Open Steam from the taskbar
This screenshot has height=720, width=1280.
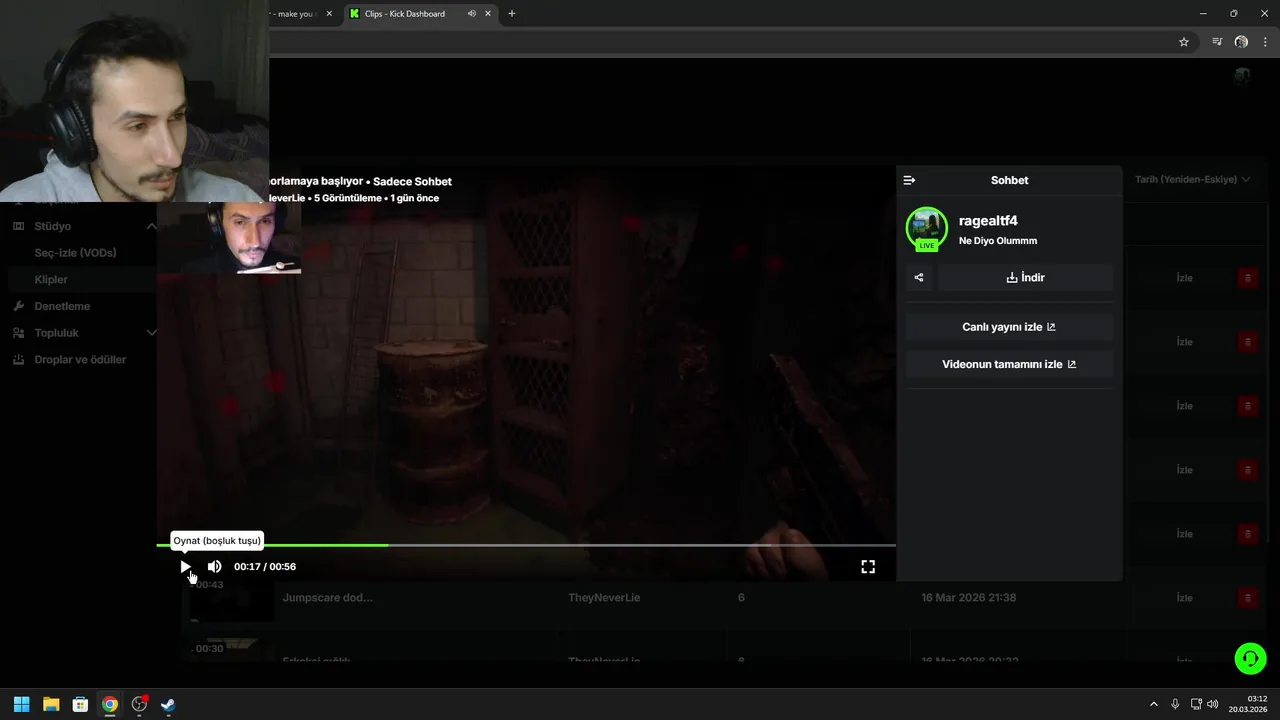tap(168, 704)
